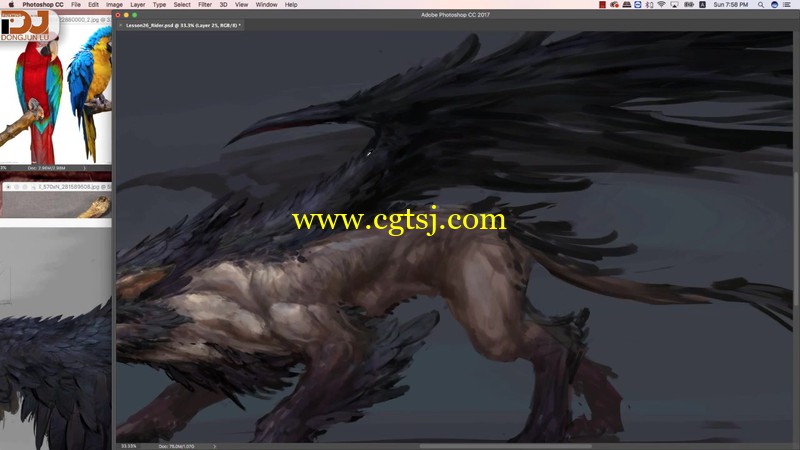800x450 pixels.
Task: Open the View menu
Action: (241, 5)
